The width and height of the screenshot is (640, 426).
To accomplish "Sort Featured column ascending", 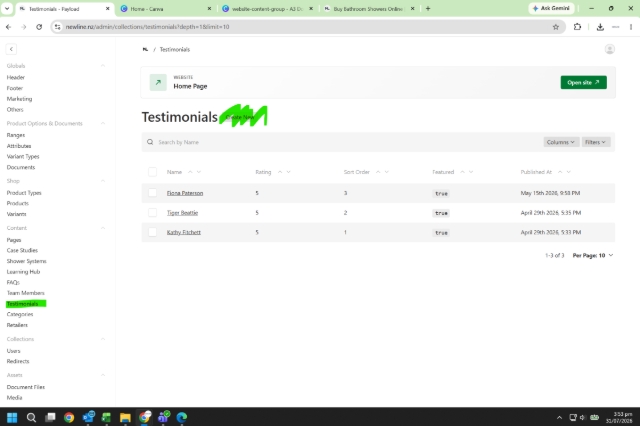I will point(462,172).
